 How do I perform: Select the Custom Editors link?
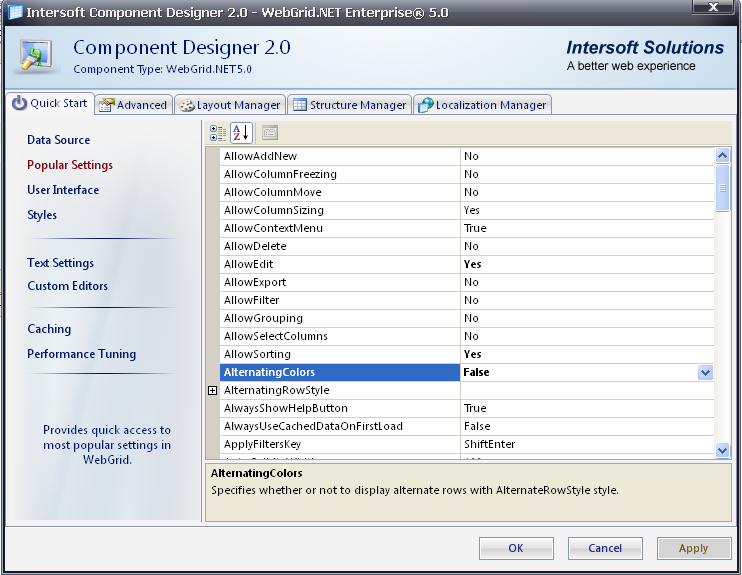click(68, 286)
